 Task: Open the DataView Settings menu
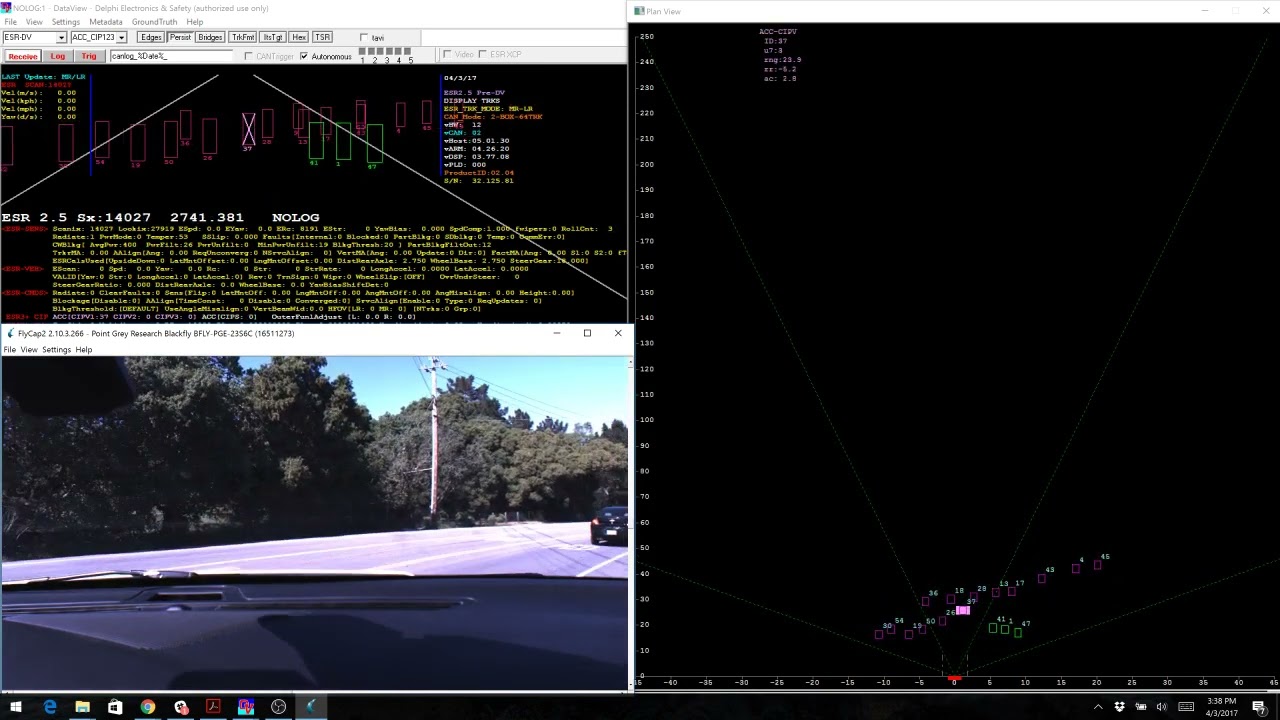pos(65,21)
